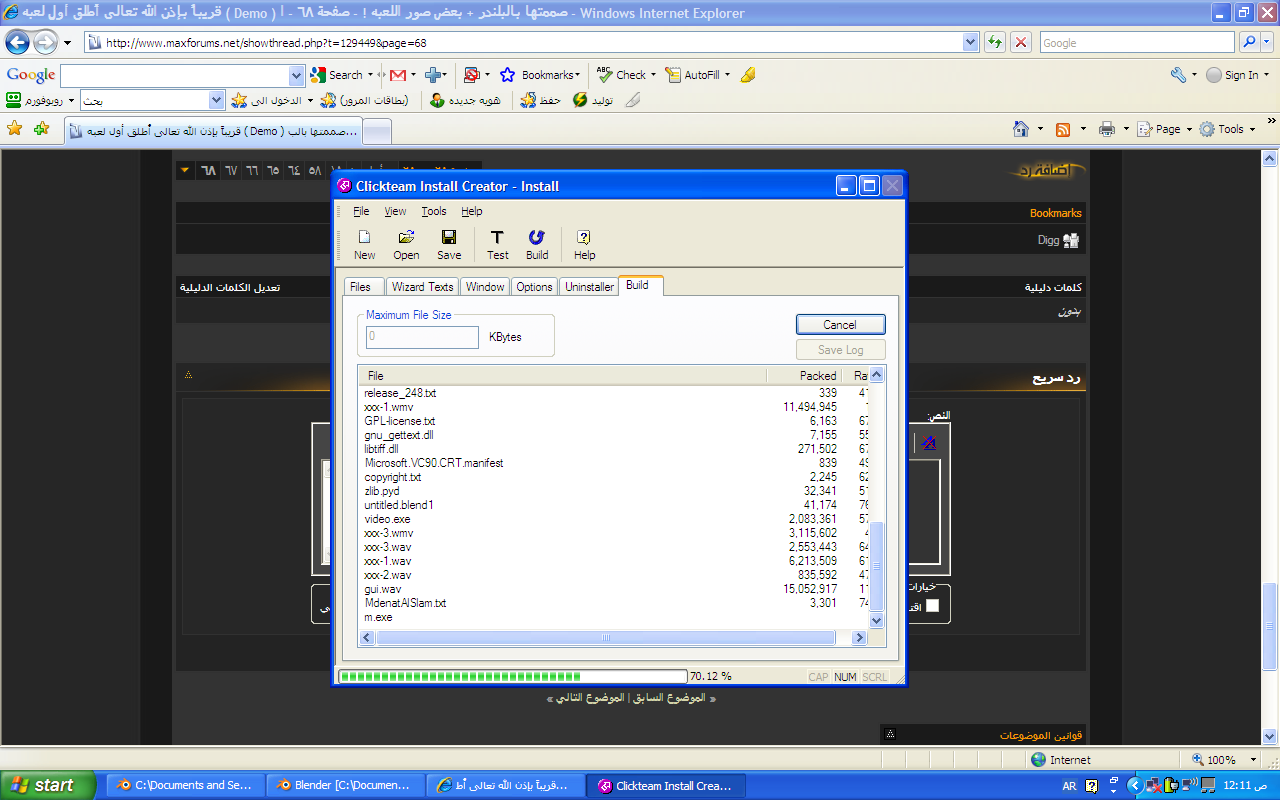
Task: Click the RoboForm green logo icon
Action: (x=14, y=100)
